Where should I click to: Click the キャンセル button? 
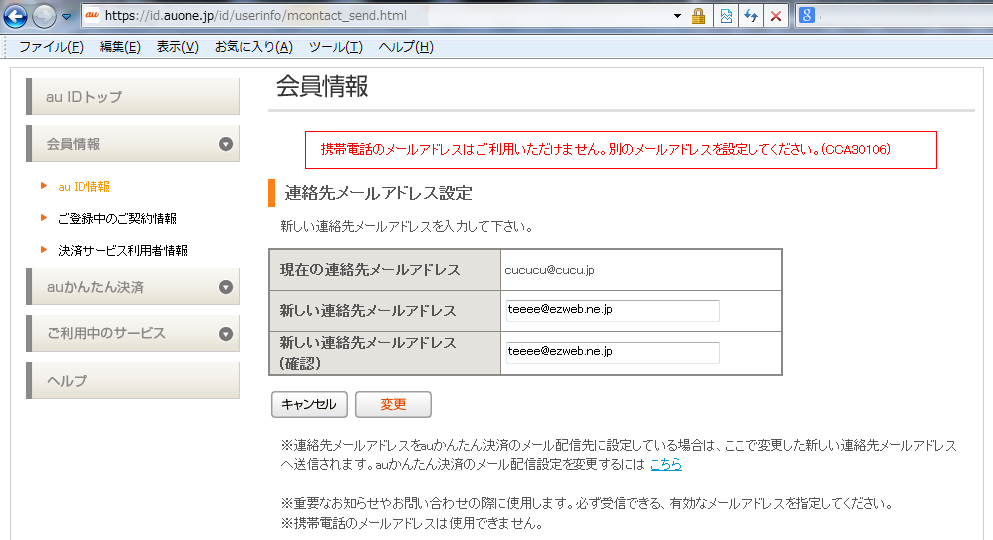pos(309,405)
